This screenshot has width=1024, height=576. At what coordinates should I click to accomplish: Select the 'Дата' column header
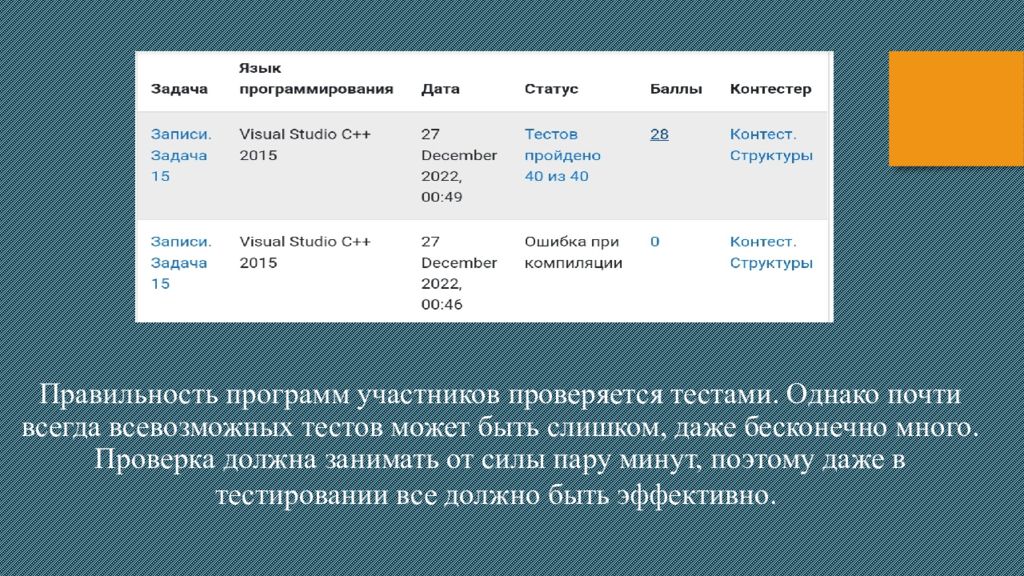(440, 89)
